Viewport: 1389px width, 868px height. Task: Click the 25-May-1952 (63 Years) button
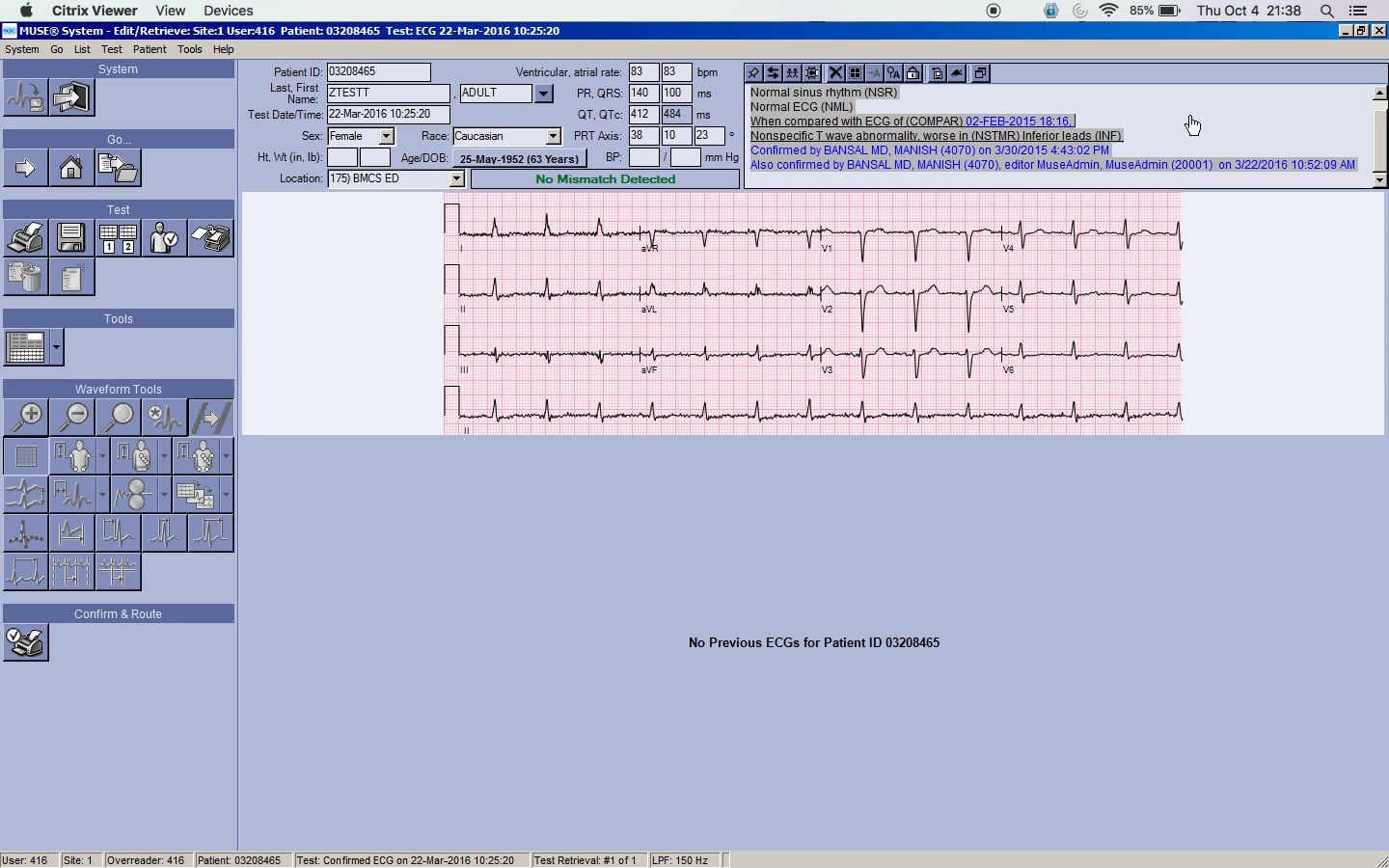pos(519,158)
